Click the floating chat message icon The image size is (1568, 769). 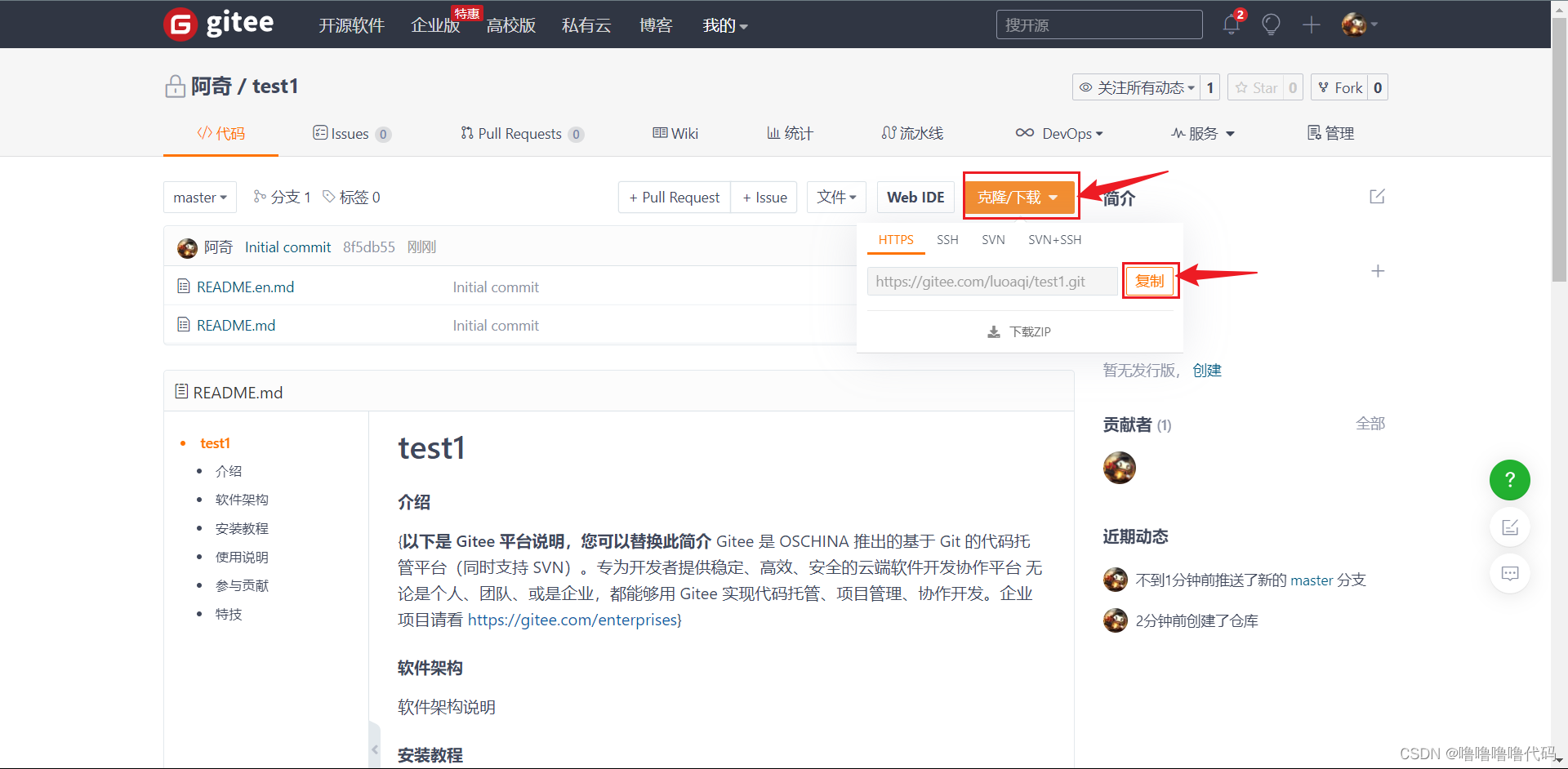coord(1510,573)
